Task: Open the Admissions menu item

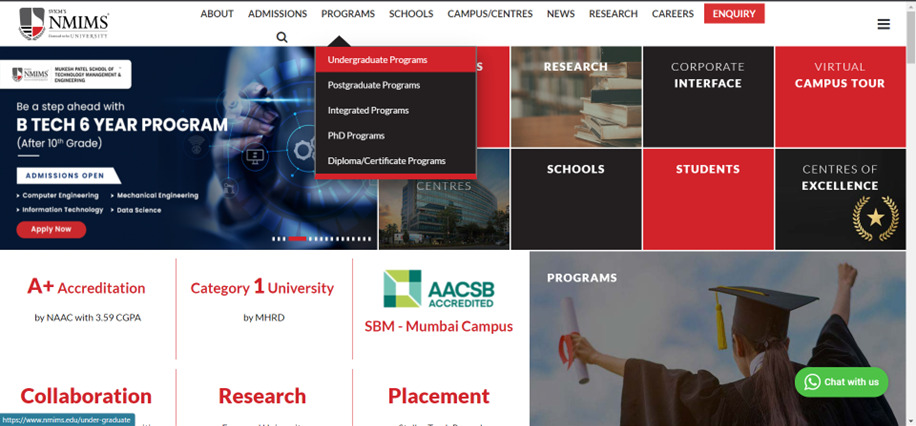Action: 277,14
